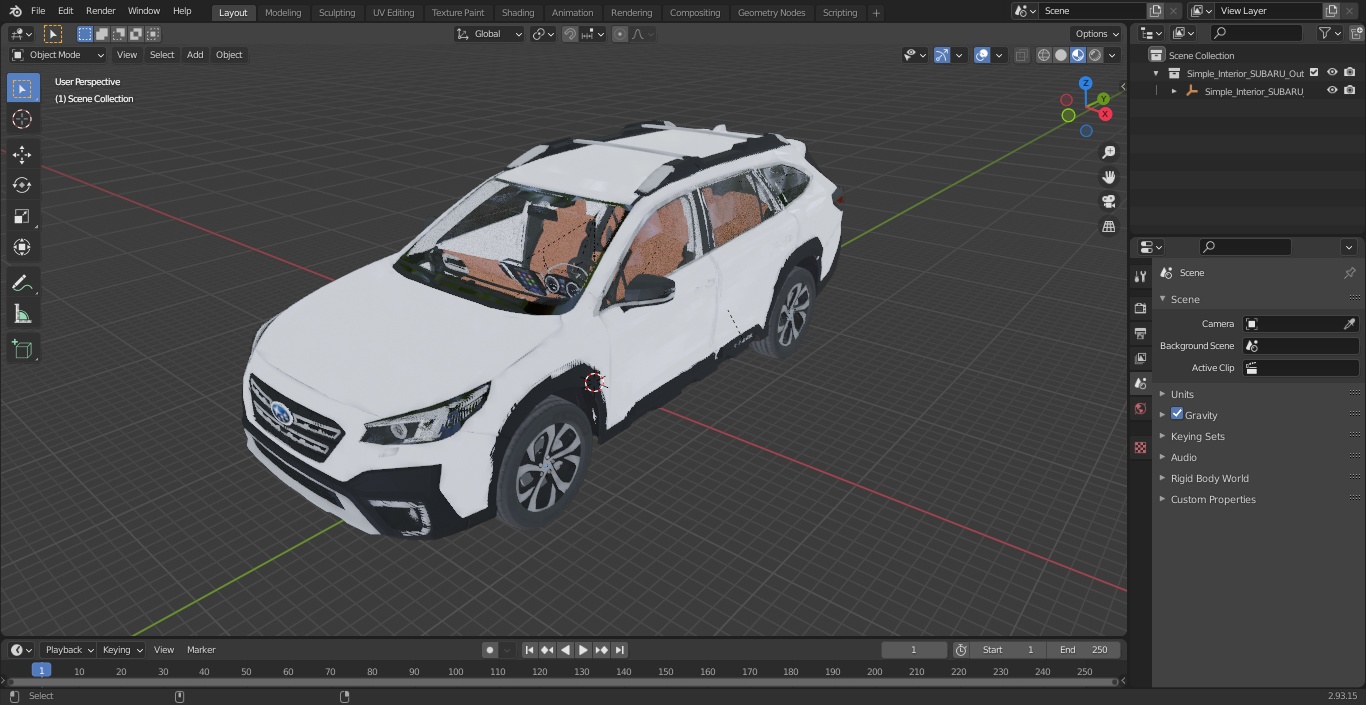
Task: Select the Annotate tool
Action: click(x=22, y=284)
